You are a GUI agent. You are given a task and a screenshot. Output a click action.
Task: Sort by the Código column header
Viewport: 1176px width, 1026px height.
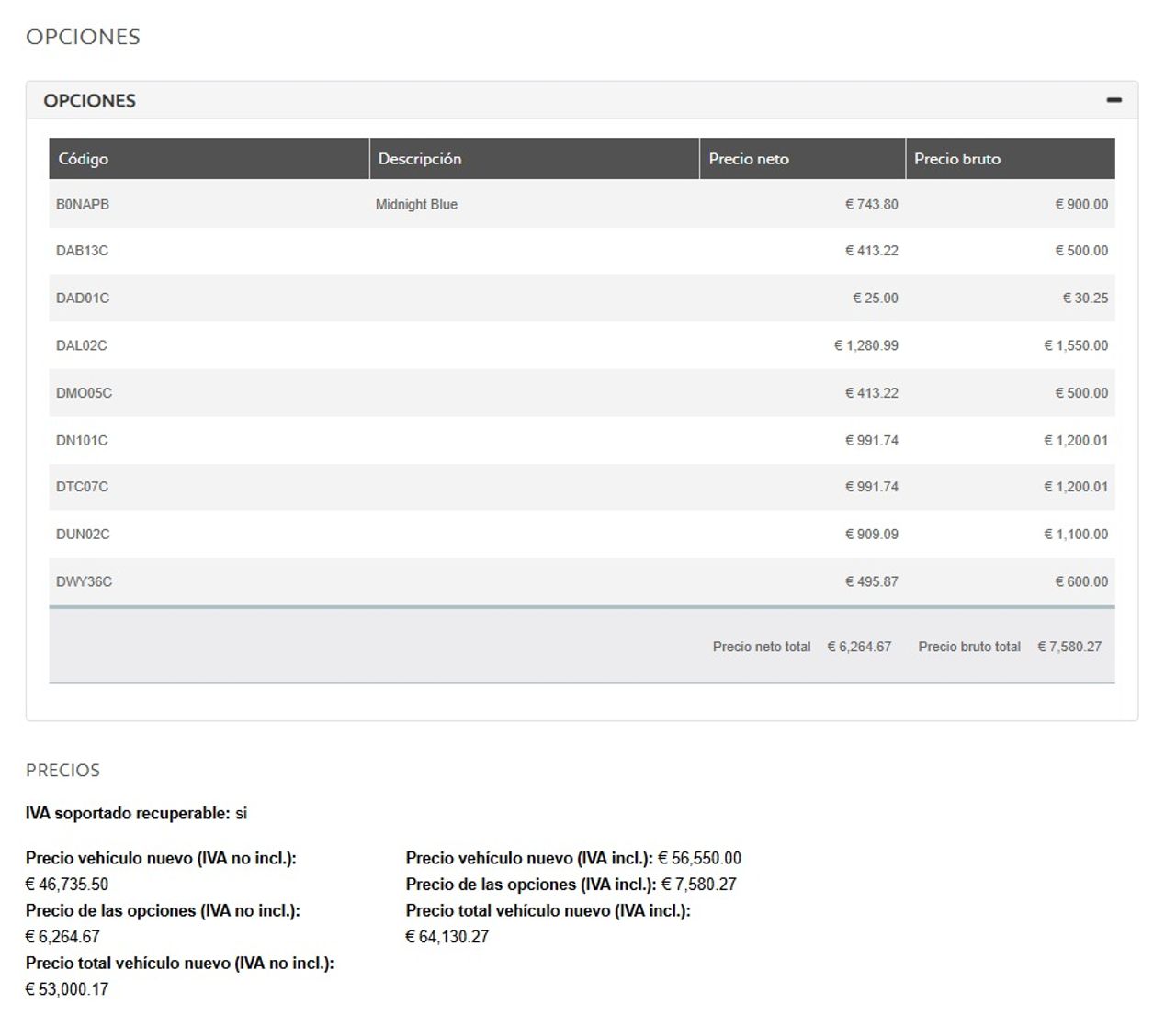point(209,159)
